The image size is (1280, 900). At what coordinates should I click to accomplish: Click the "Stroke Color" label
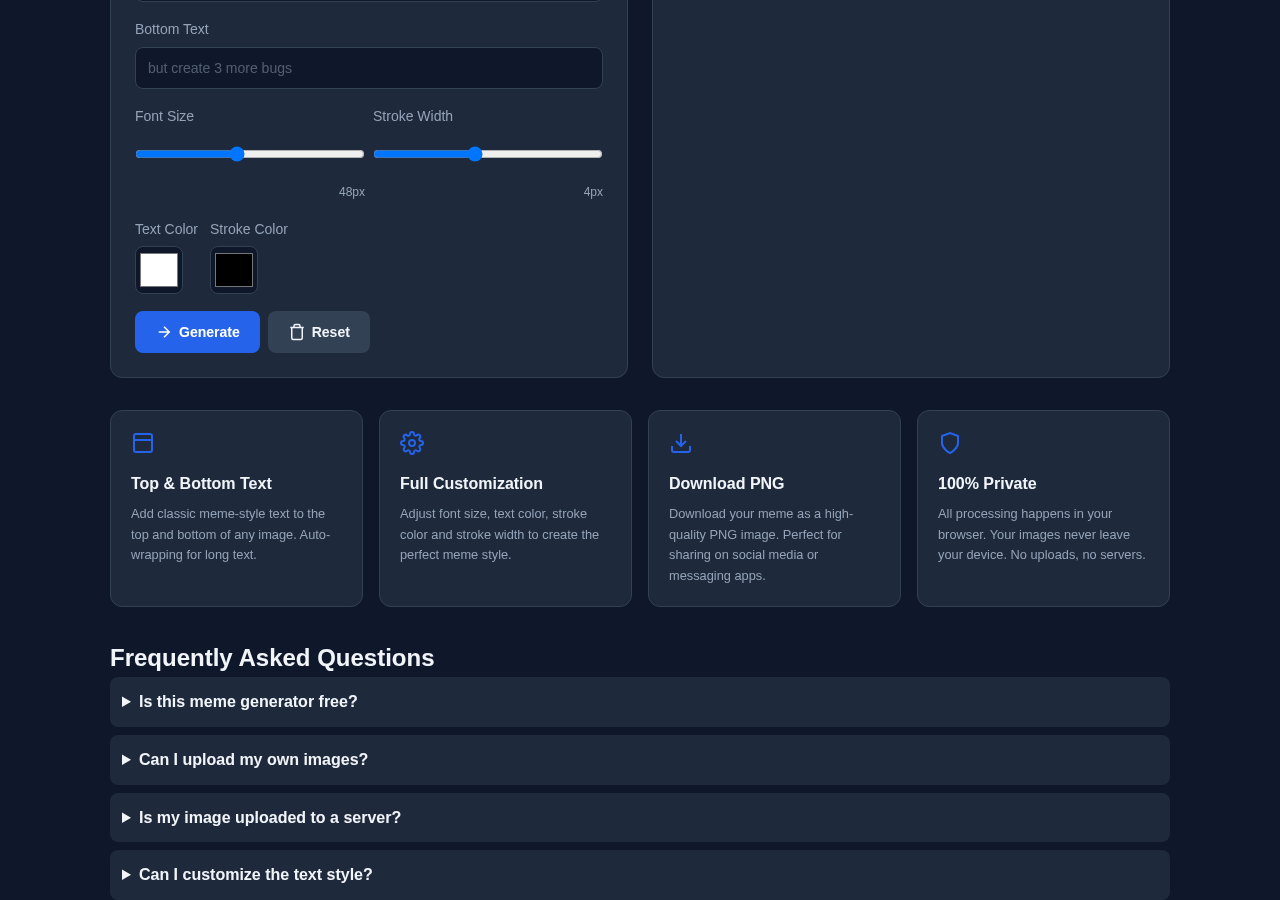coord(249,229)
